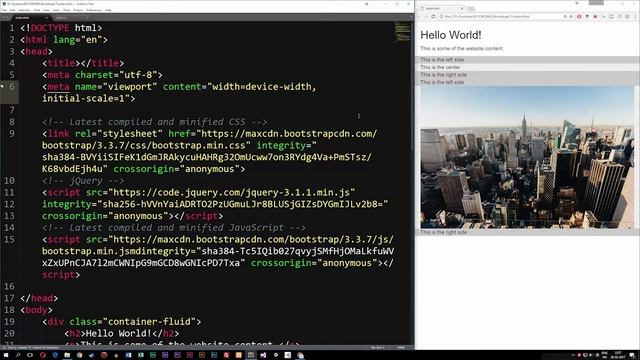Click the closing head tag line
The image size is (640, 360).
(x=39, y=298)
